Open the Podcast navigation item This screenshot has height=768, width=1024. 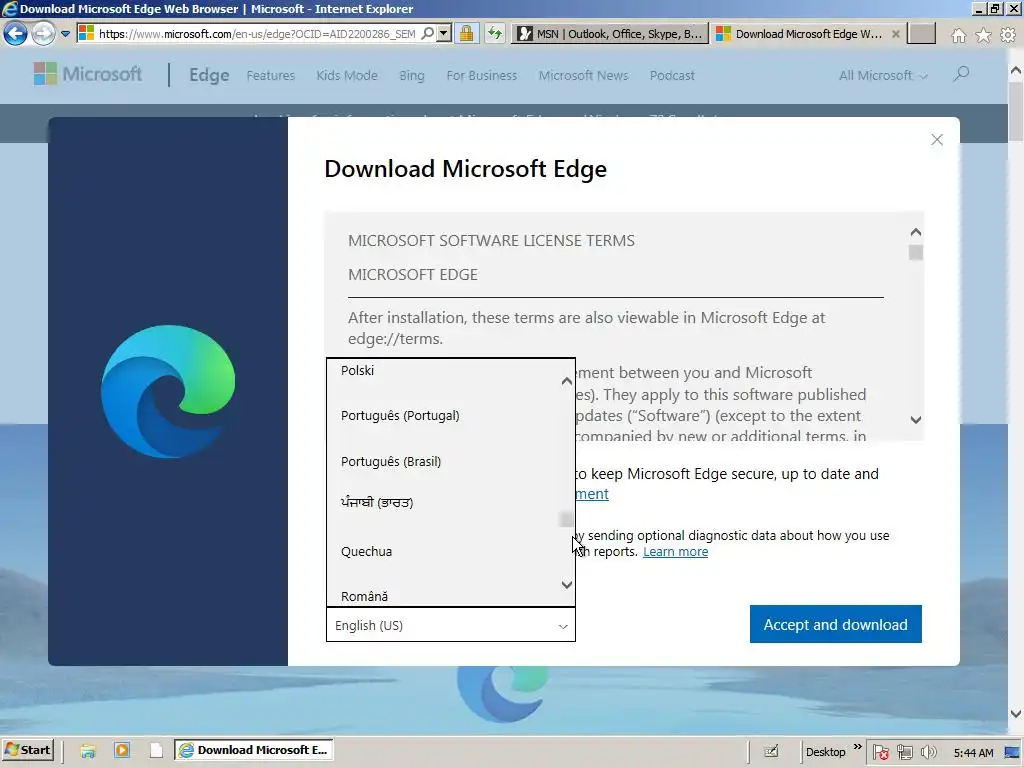tap(672, 76)
